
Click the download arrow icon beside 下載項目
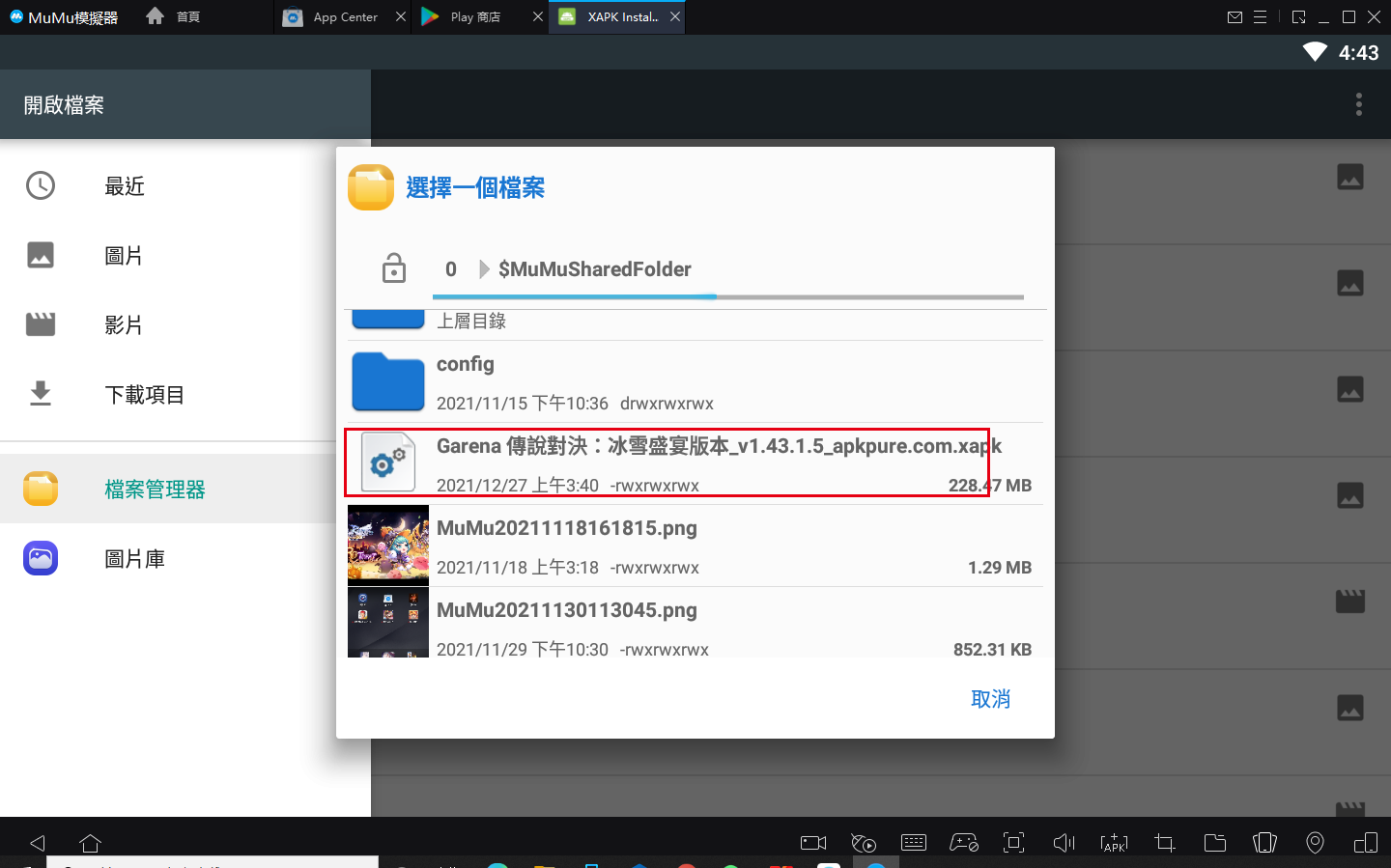tap(41, 394)
